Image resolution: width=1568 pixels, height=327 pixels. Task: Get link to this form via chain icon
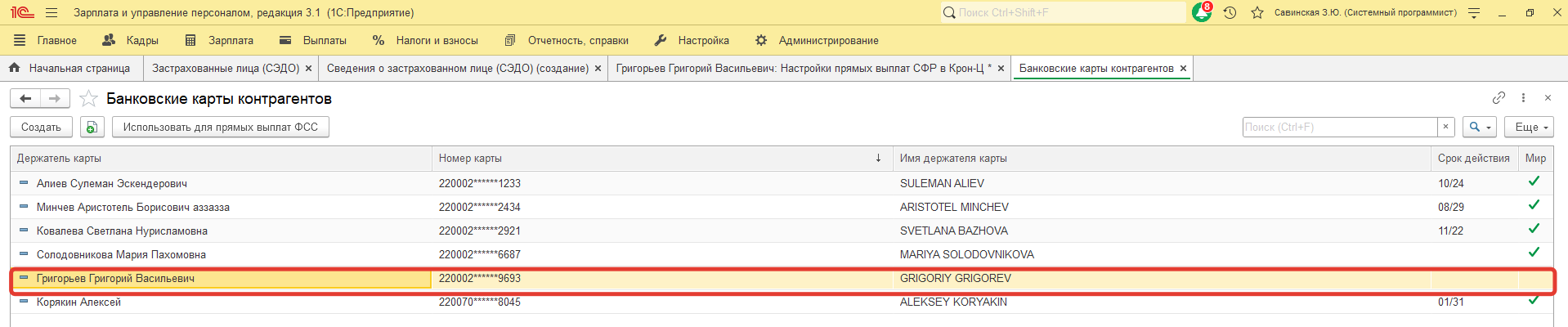coord(1498,98)
